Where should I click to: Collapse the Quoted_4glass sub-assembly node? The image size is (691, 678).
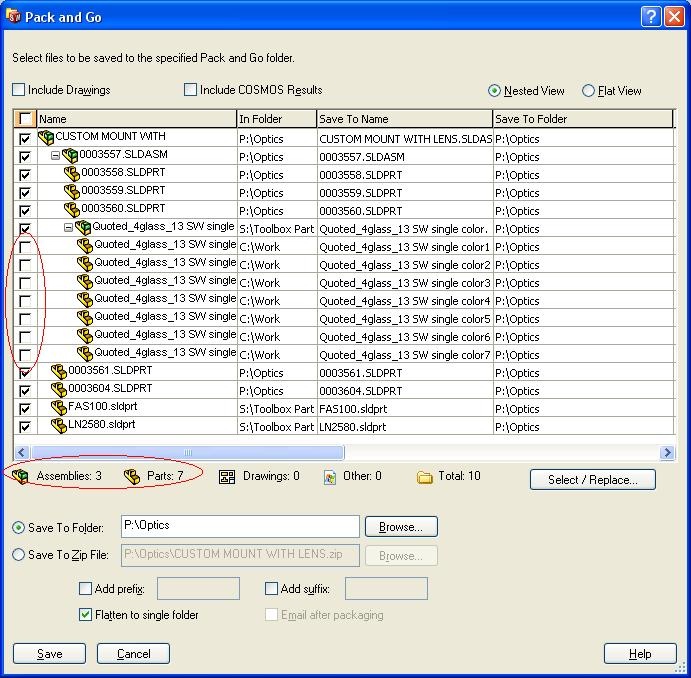[x=68, y=228]
